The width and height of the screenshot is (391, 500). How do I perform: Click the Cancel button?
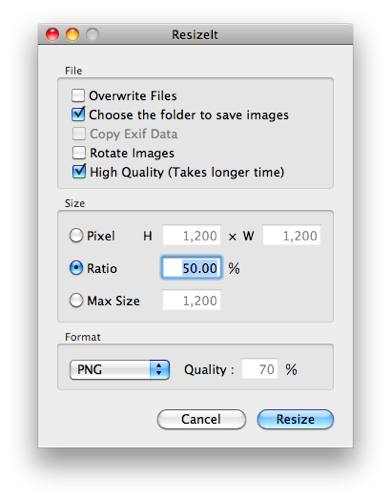tap(201, 419)
